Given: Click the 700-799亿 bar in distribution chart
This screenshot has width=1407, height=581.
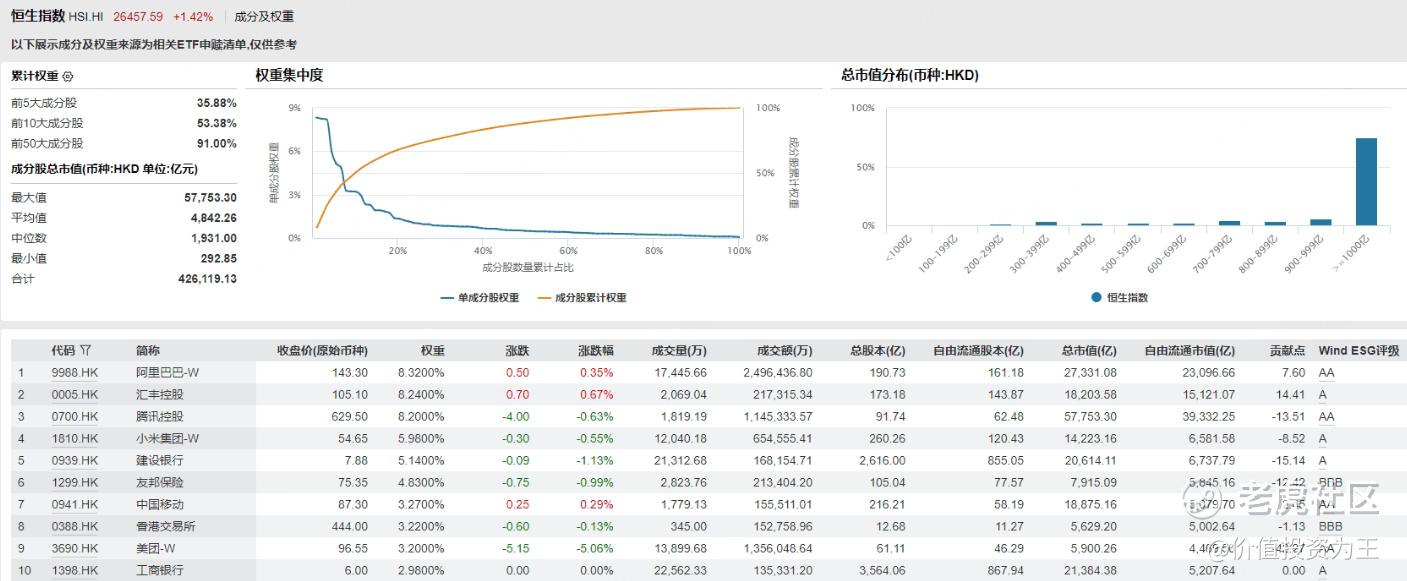Looking at the screenshot, I should (x=1229, y=223).
